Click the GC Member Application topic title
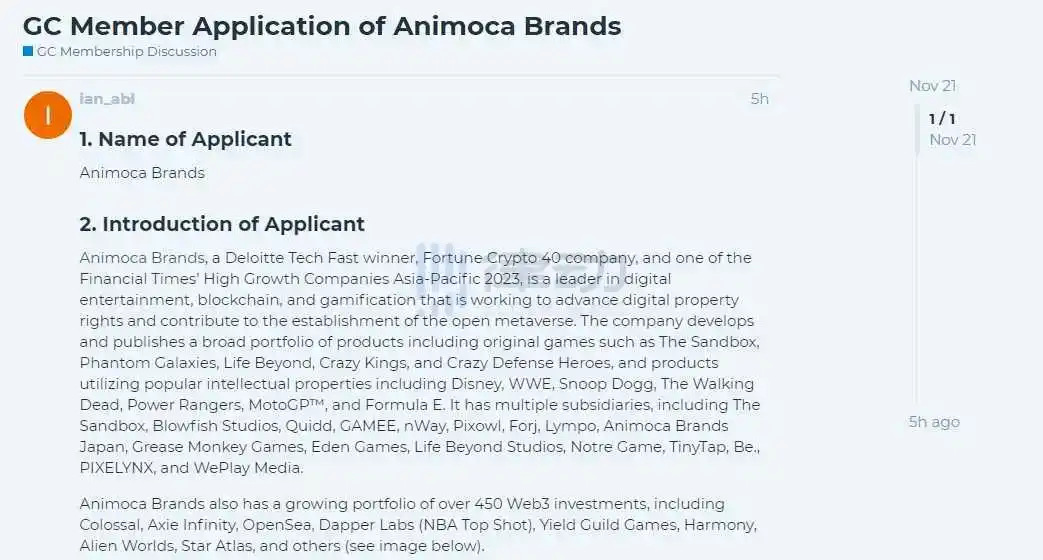1043x560 pixels. [321, 26]
